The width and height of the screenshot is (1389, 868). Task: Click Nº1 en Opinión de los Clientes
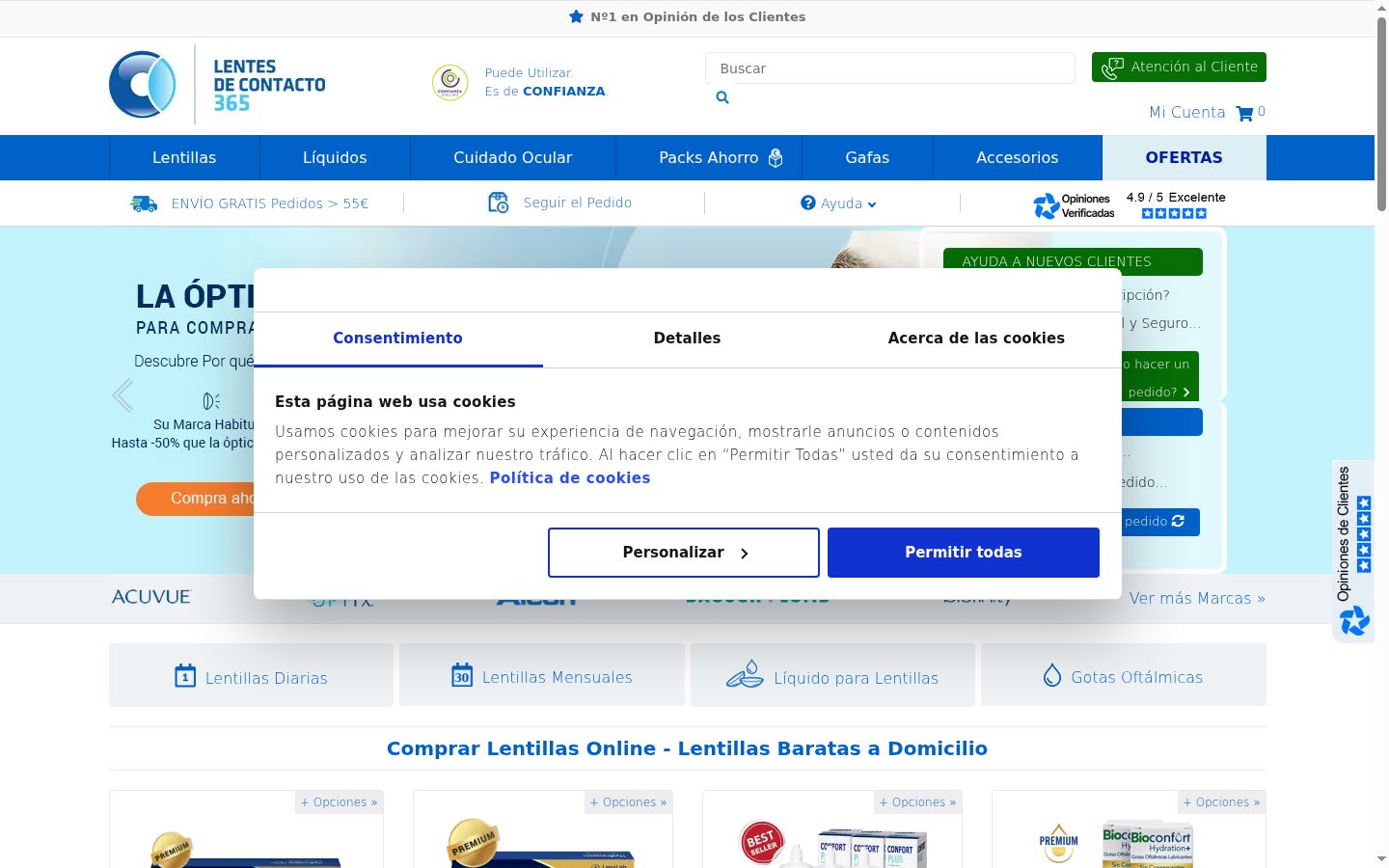pos(697,16)
